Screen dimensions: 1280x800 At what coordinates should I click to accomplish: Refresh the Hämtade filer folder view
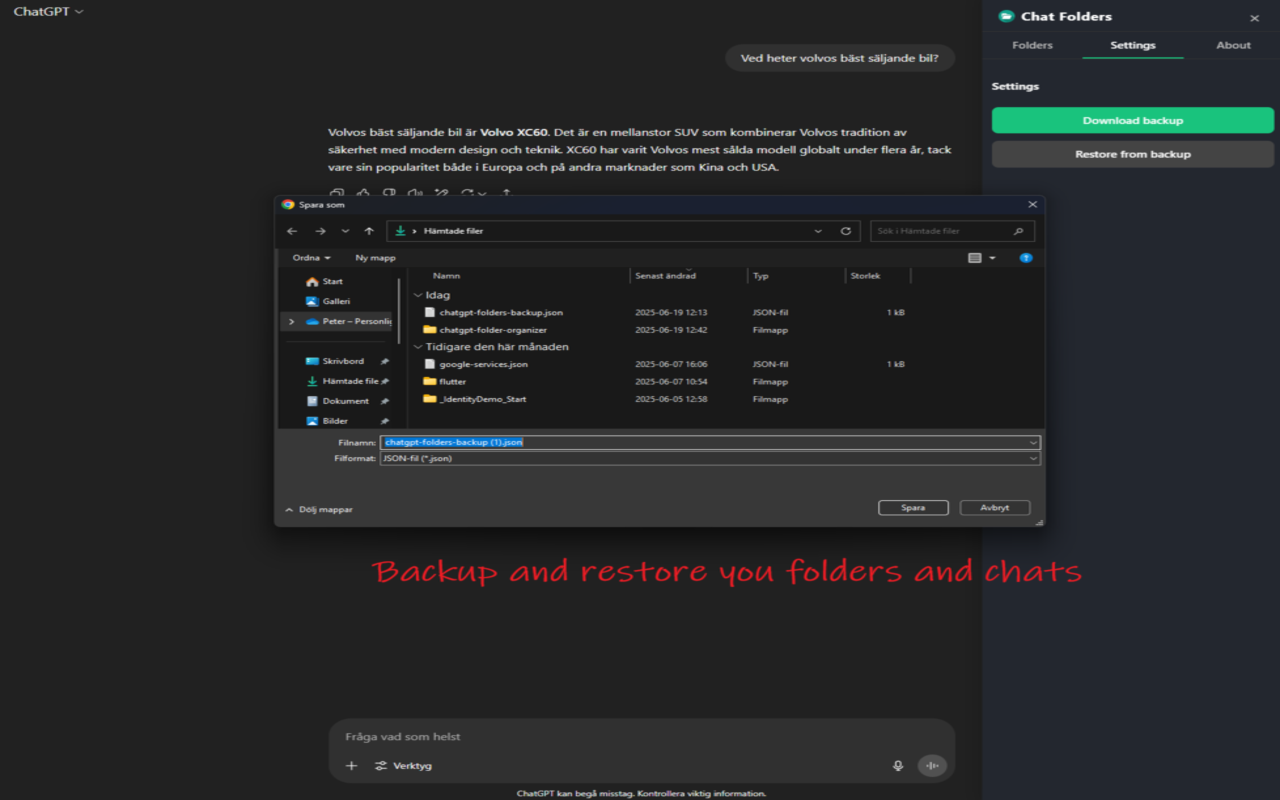[x=845, y=231]
